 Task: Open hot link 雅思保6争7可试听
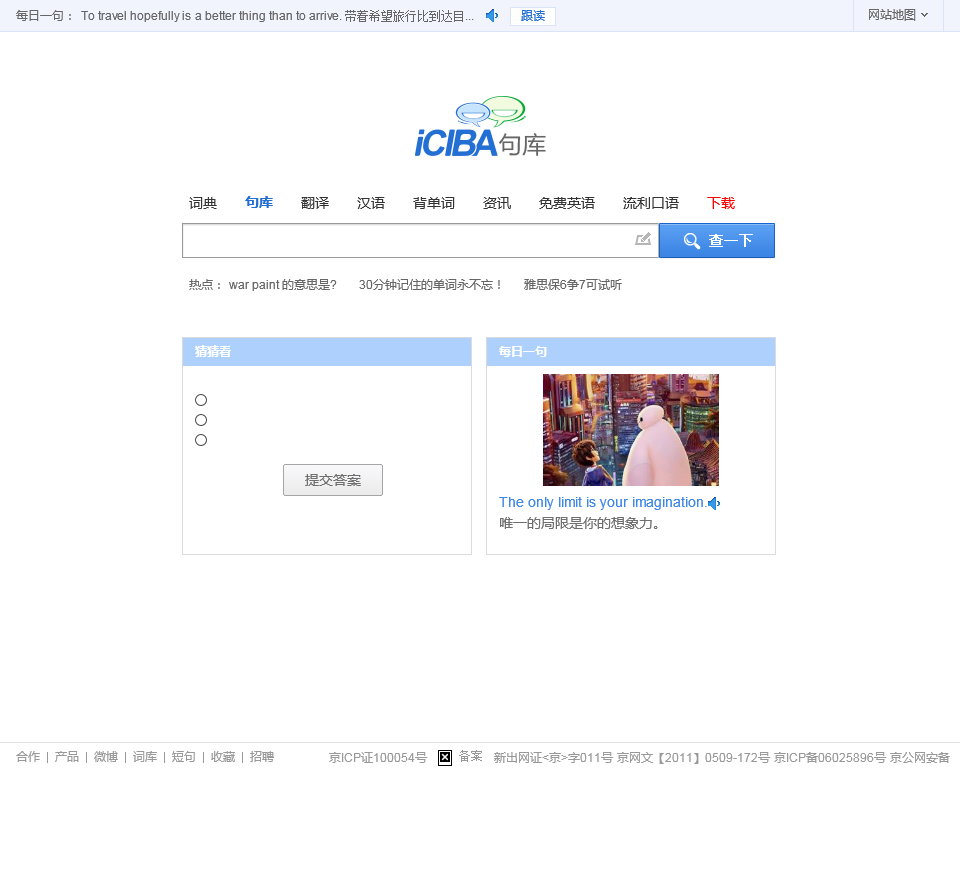[572, 285]
